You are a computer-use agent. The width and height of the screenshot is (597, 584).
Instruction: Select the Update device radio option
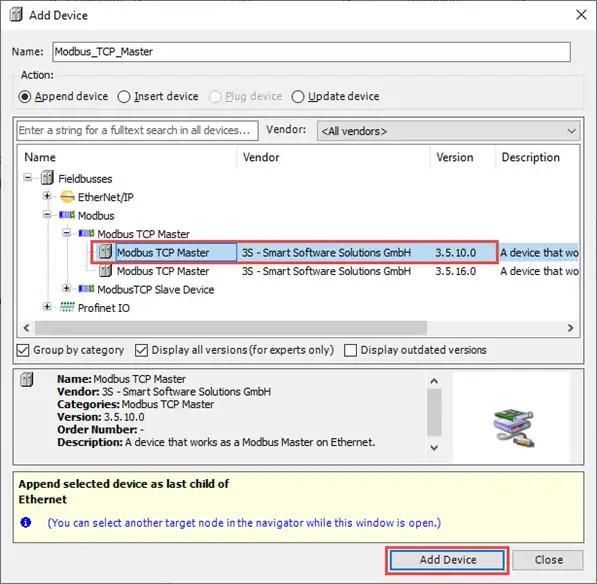pos(298,96)
